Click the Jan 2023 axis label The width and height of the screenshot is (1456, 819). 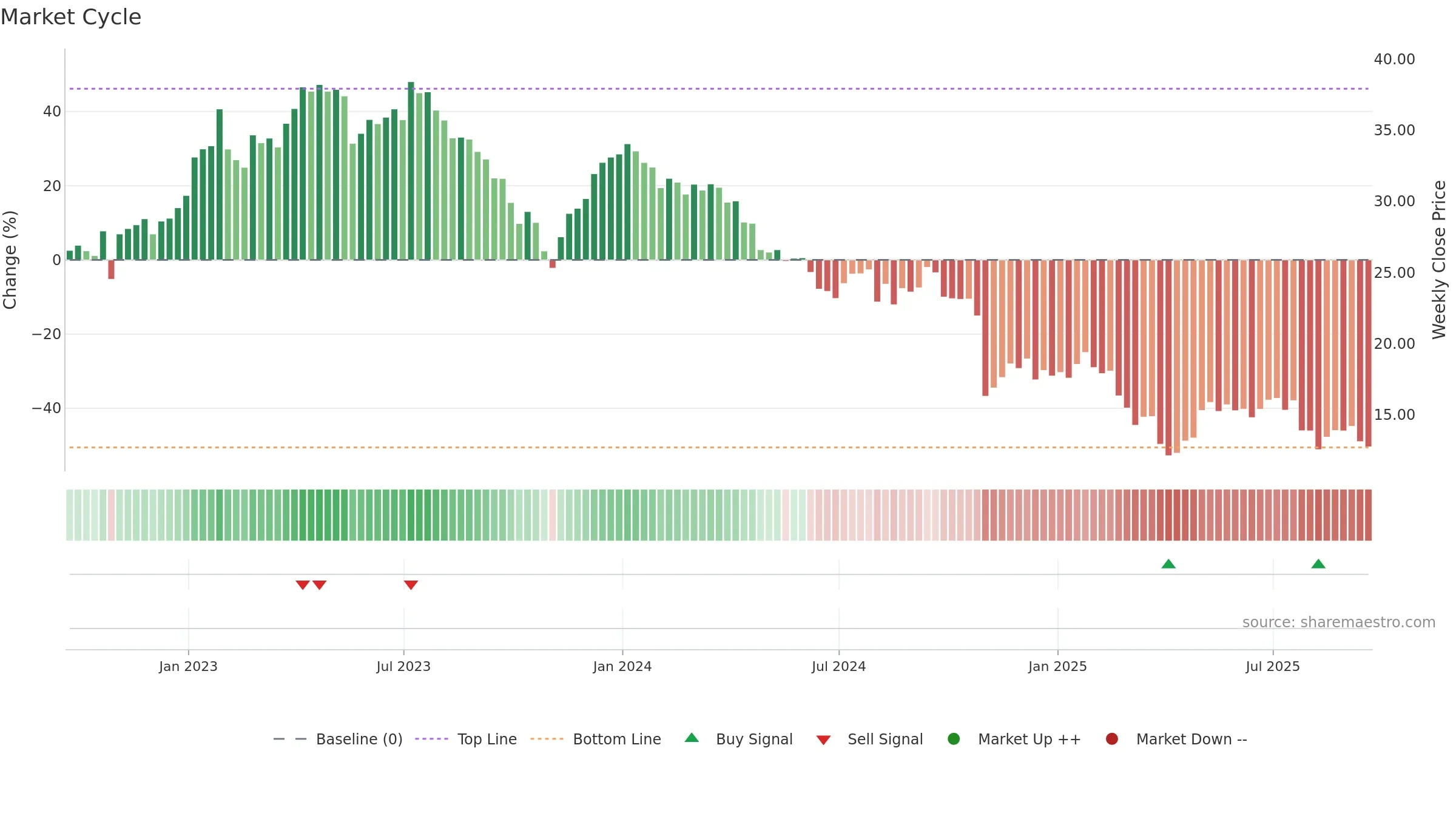coord(188,666)
